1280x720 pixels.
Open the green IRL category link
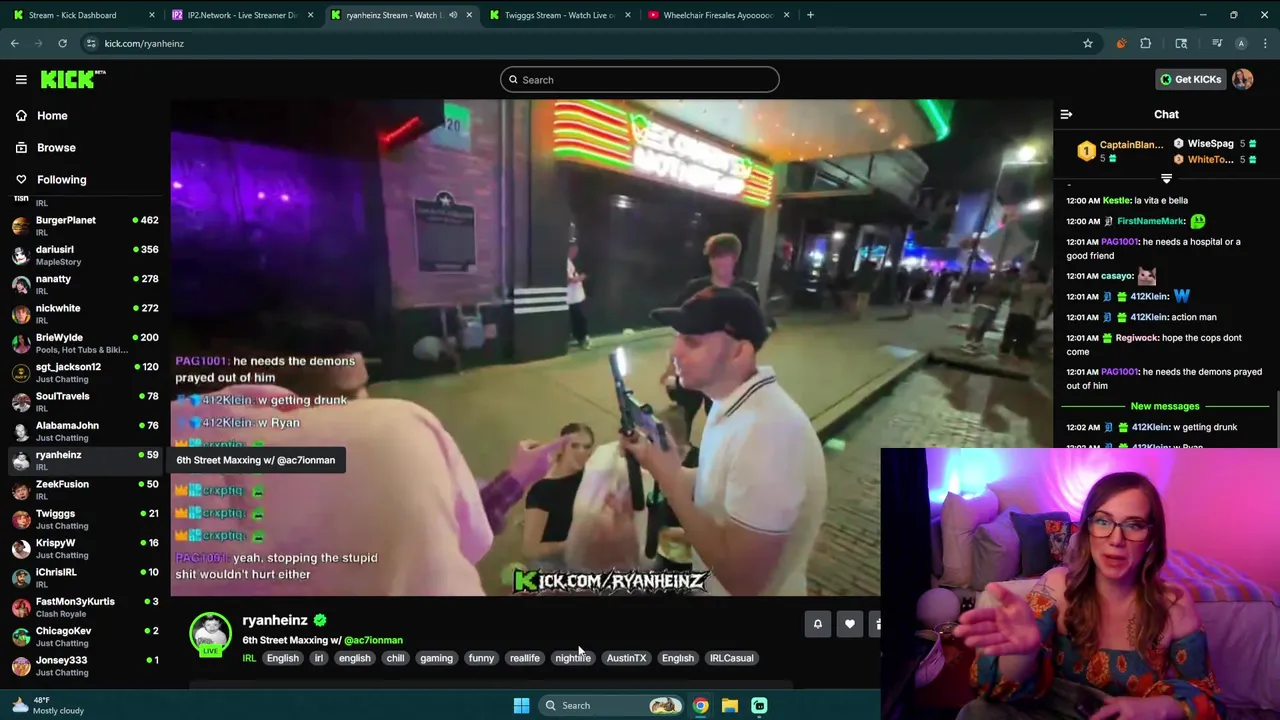pyautogui.click(x=249, y=658)
